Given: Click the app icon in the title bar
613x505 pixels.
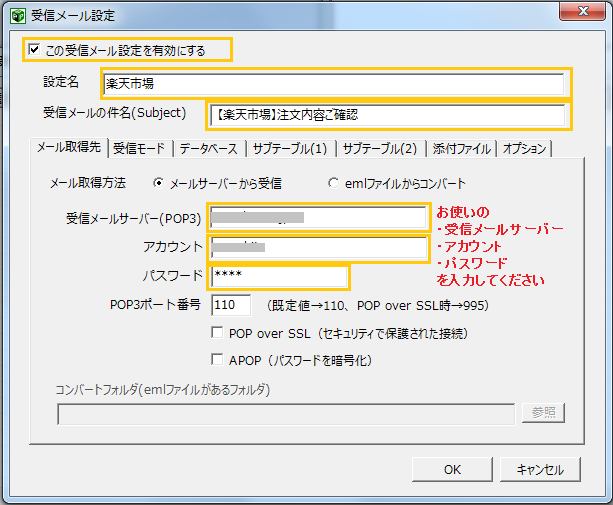Looking at the screenshot, I should point(18,16).
